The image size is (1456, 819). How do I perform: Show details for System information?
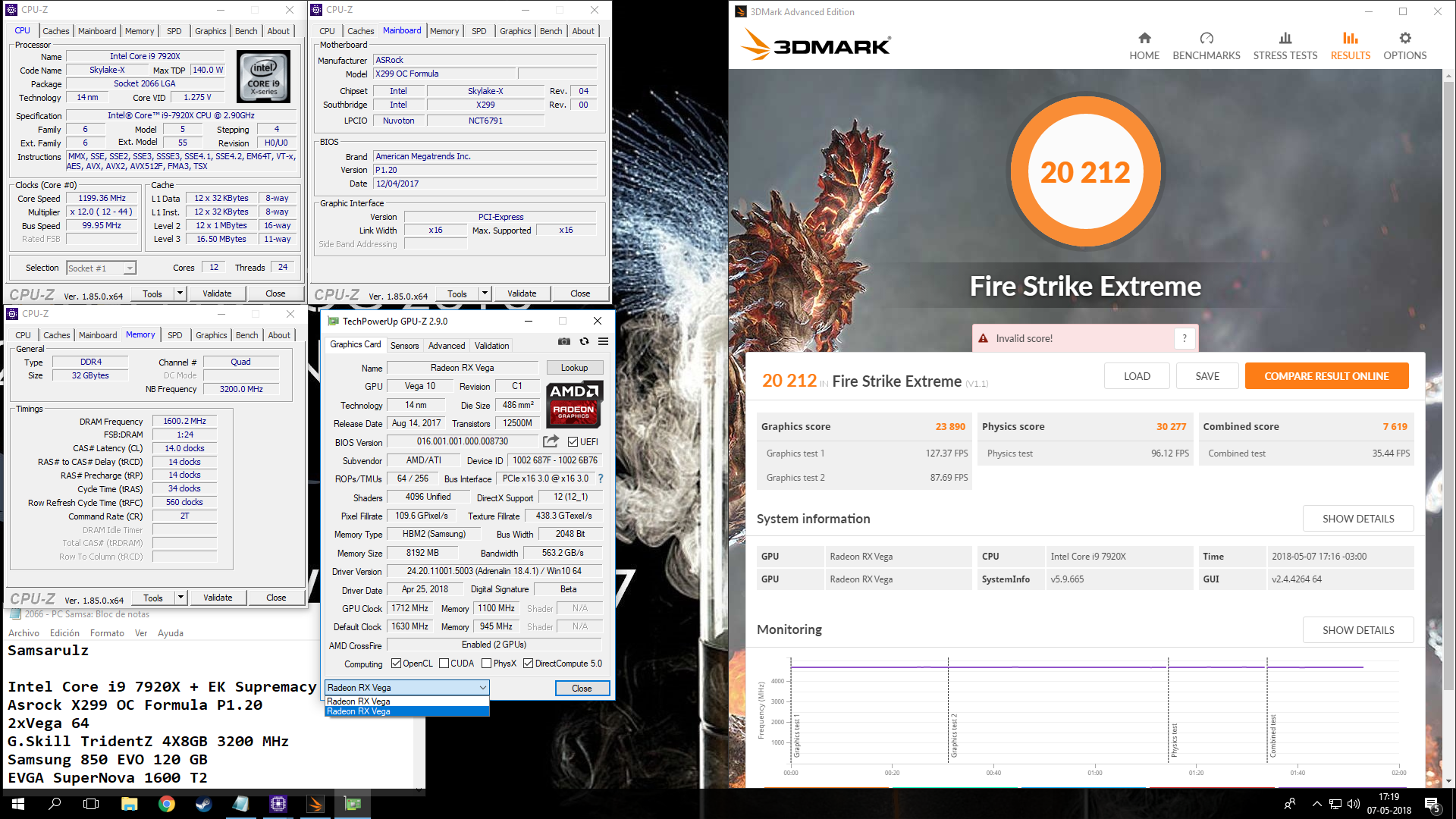pos(1358,519)
